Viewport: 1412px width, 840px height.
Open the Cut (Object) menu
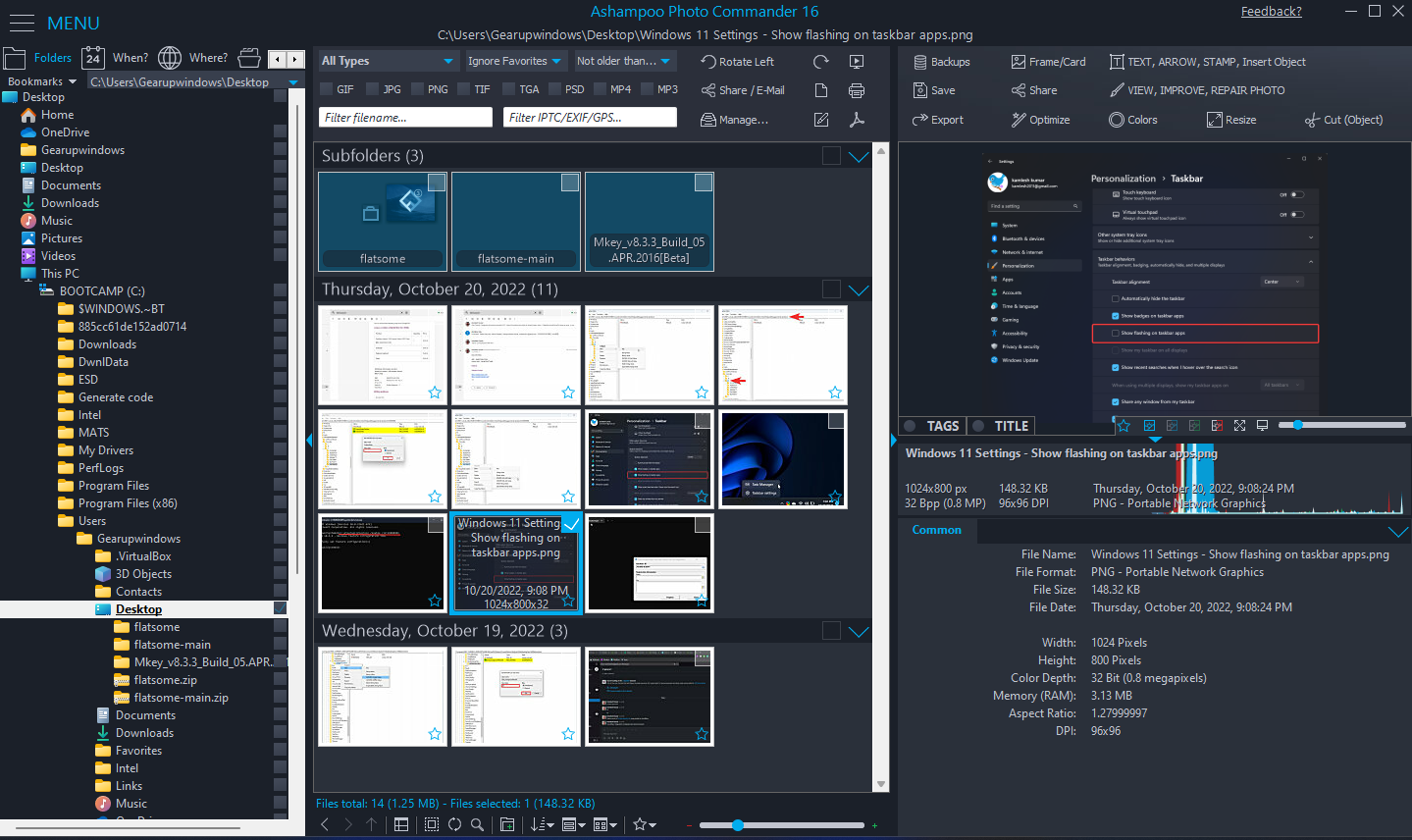point(1344,120)
